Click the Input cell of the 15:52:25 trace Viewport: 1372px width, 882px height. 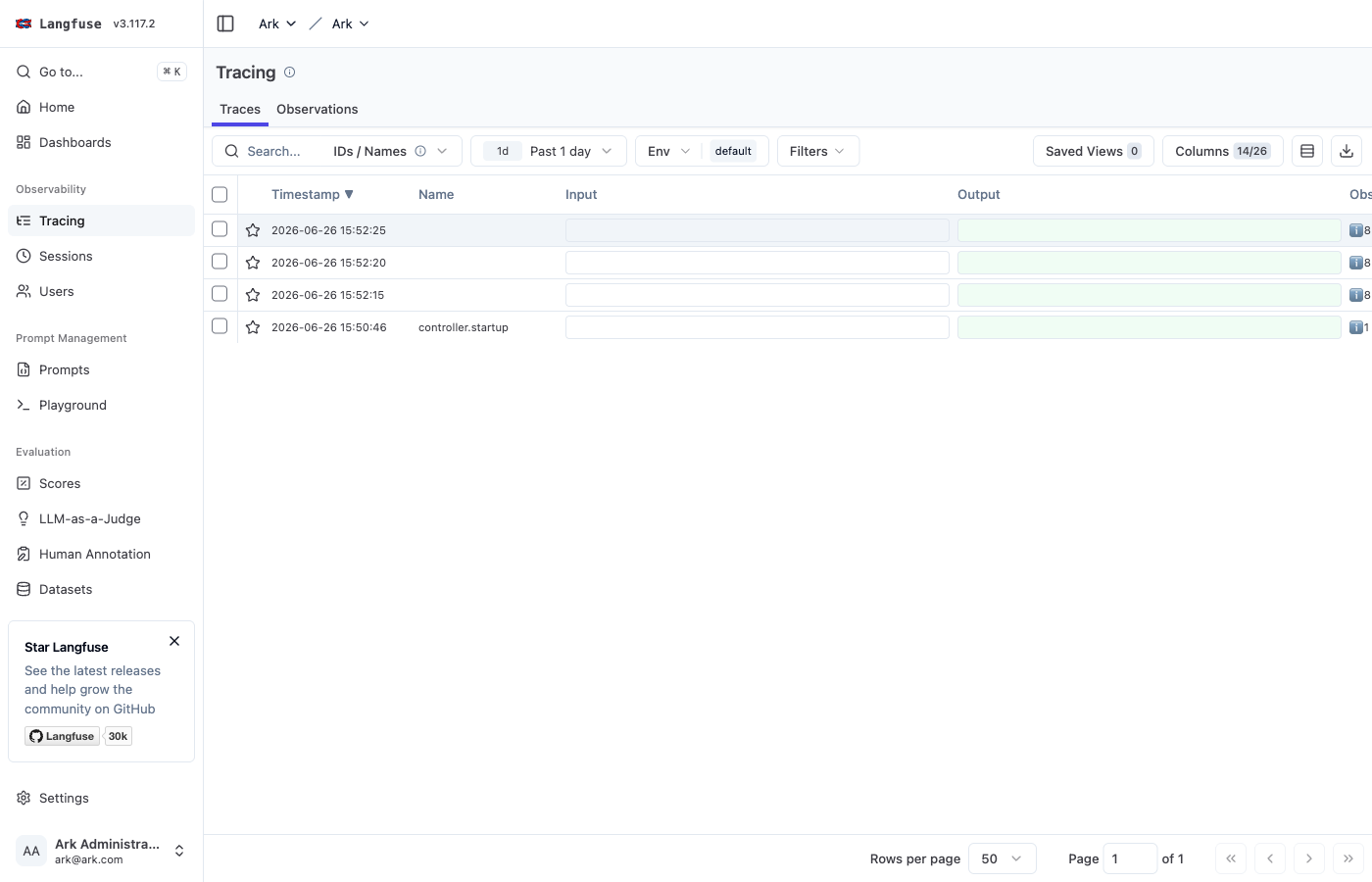pyautogui.click(x=758, y=230)
